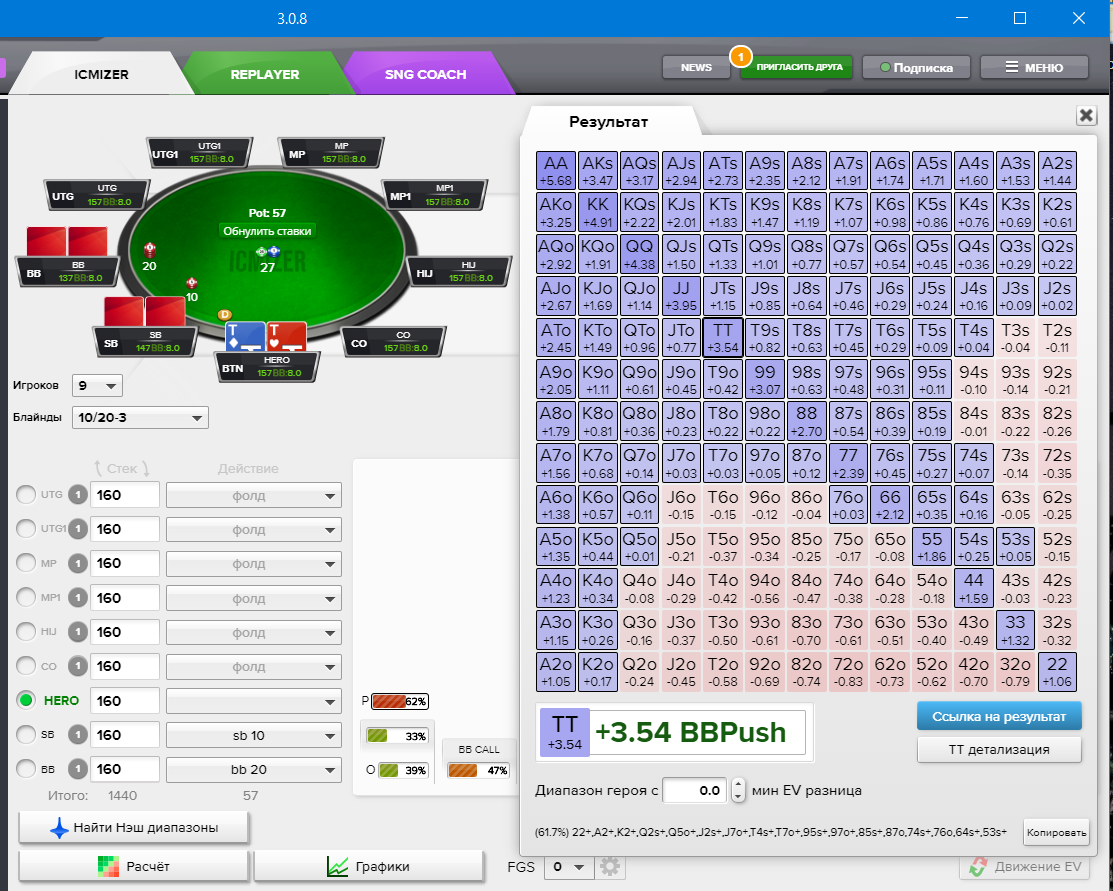
Task: Select the MP radio button
Action: [26, 564]
